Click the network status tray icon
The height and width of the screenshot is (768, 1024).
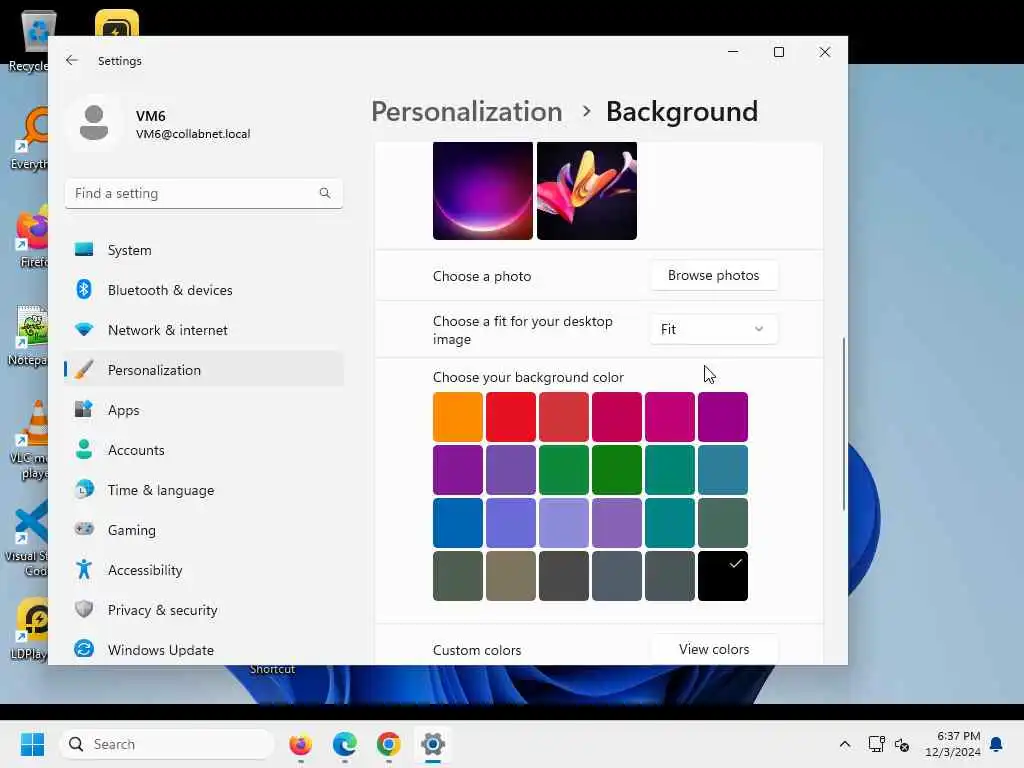(x=876, y=744)
